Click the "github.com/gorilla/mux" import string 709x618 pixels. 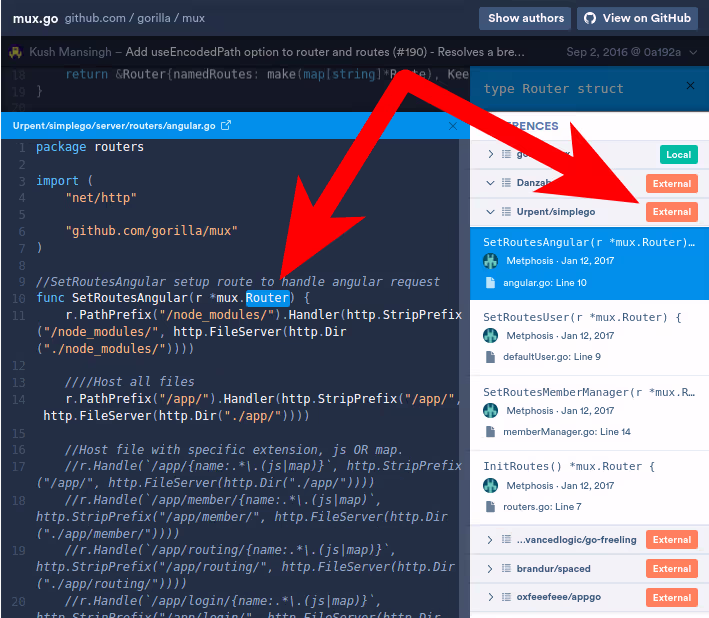click(x=151, y=231)
